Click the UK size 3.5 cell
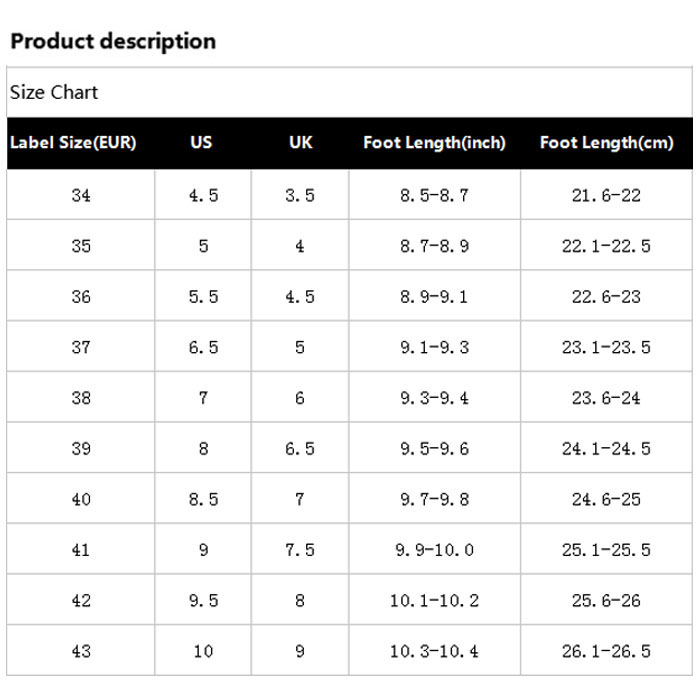 300,195
